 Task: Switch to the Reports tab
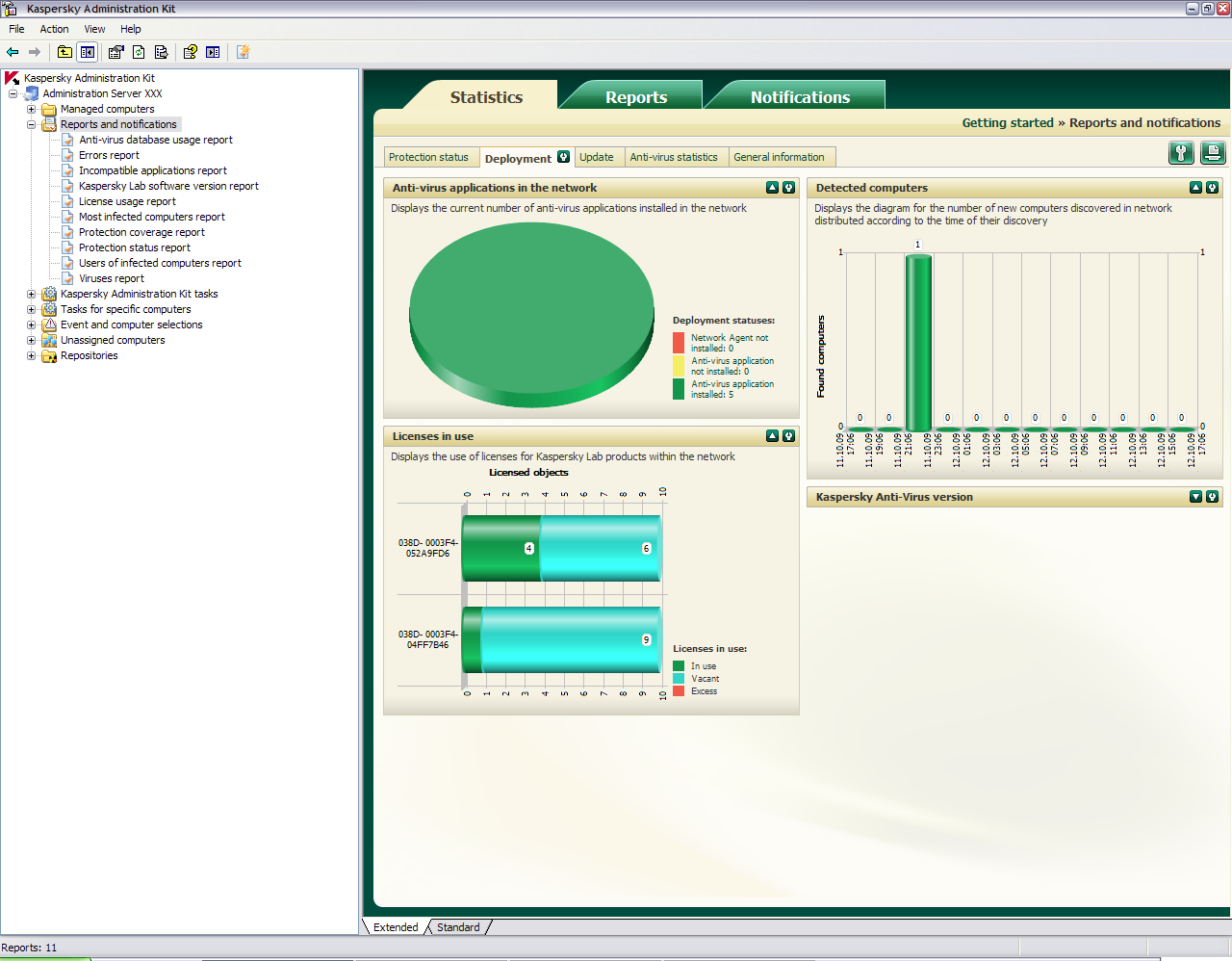click(636, 96)
